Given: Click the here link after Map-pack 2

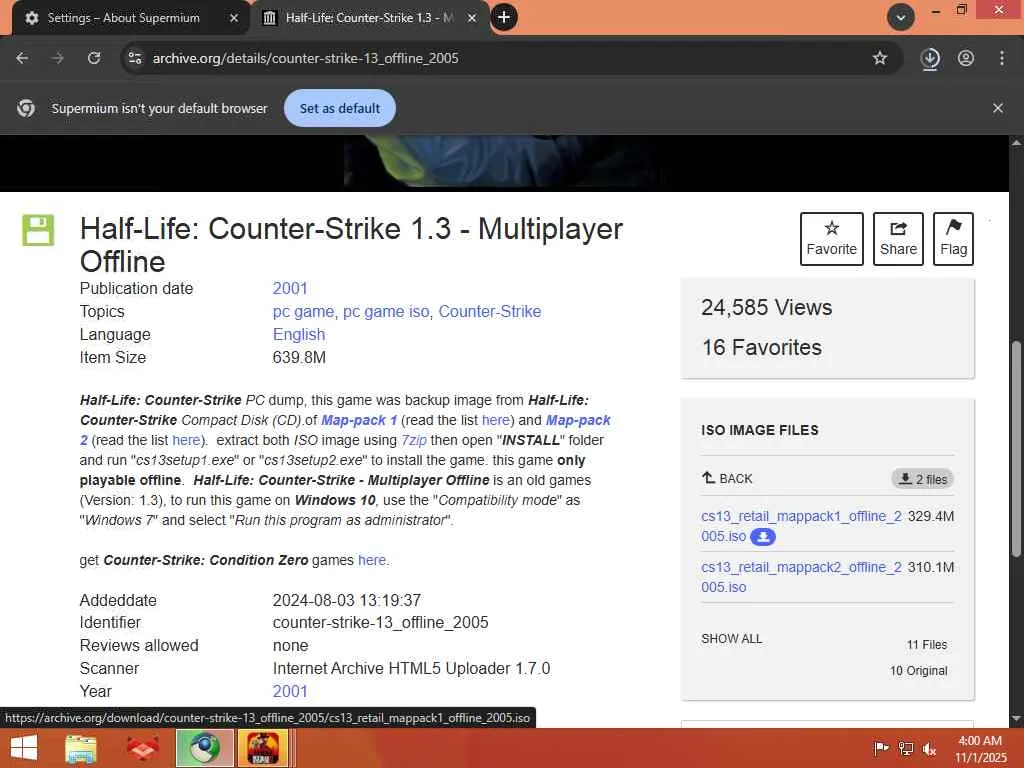Looking at the screenshot, I should (186, 440).
